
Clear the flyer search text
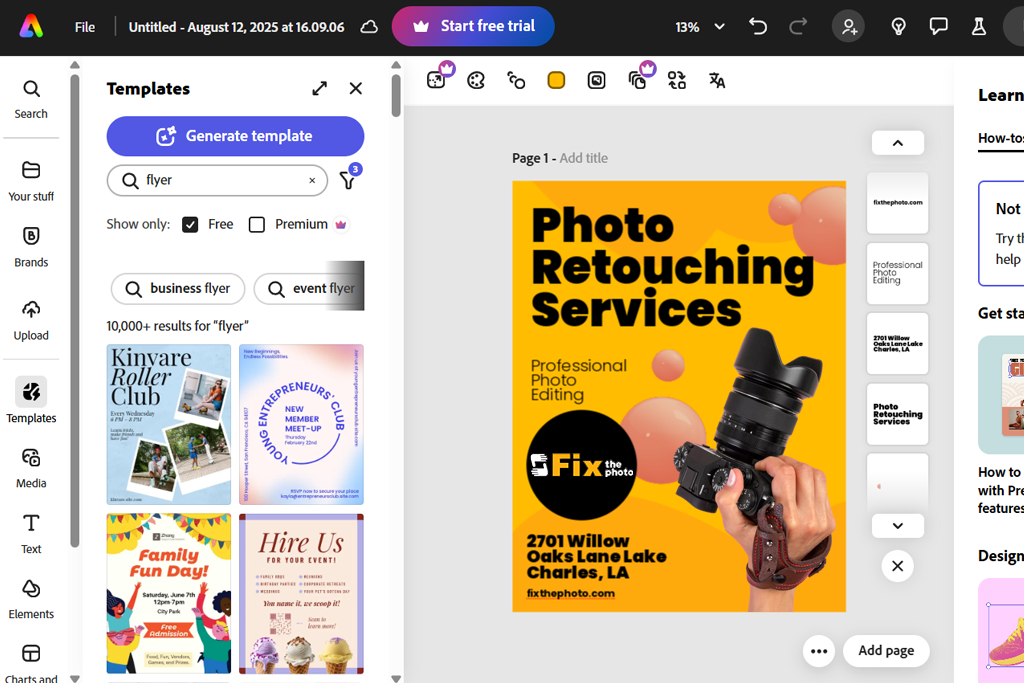tap(312, 180)
